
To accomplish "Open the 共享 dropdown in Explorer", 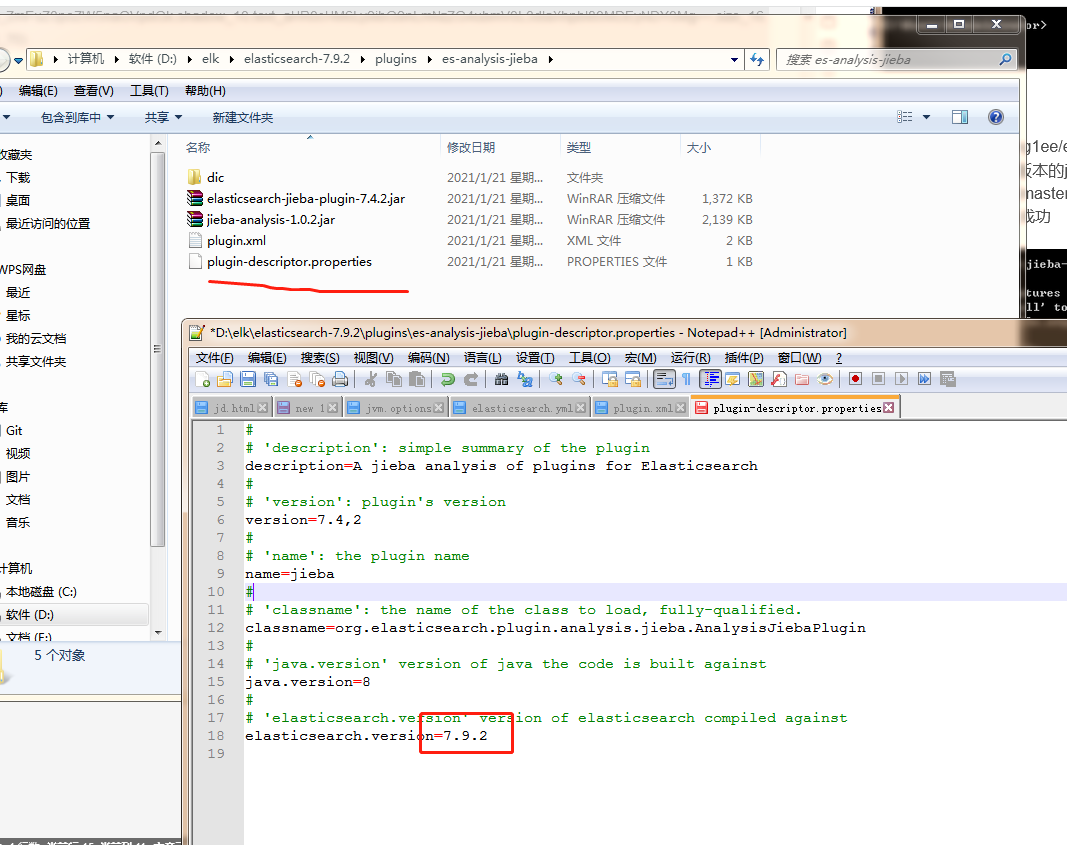I will (x=163, y=118).
